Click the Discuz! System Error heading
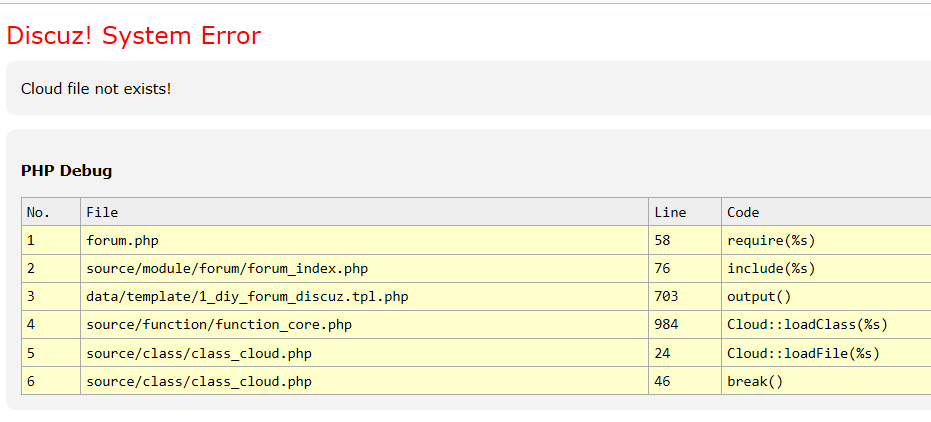931x422 pixels. point(133,36)
